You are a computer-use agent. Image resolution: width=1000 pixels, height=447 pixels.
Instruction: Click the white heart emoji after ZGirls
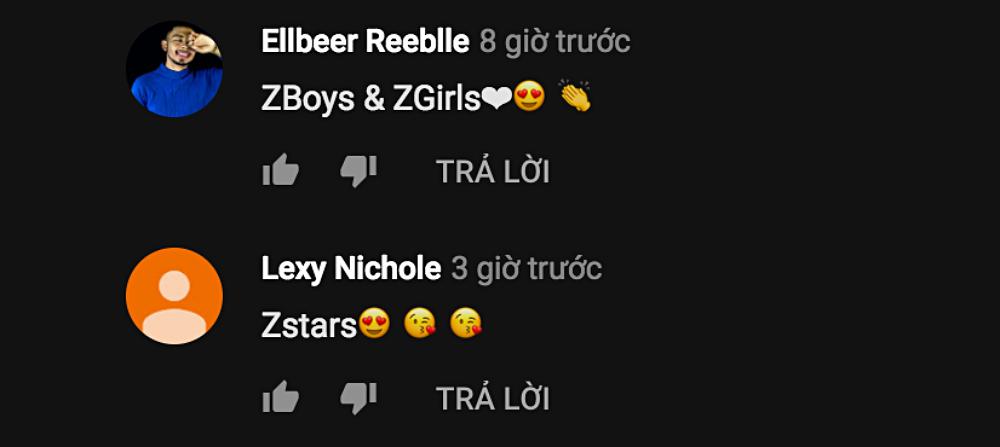coord(497,98)
